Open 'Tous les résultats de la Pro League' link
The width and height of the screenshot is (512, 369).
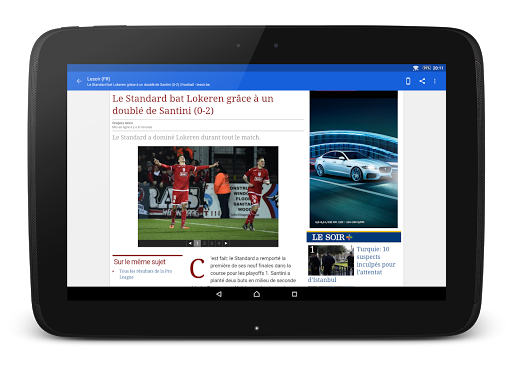coord(146,274)
